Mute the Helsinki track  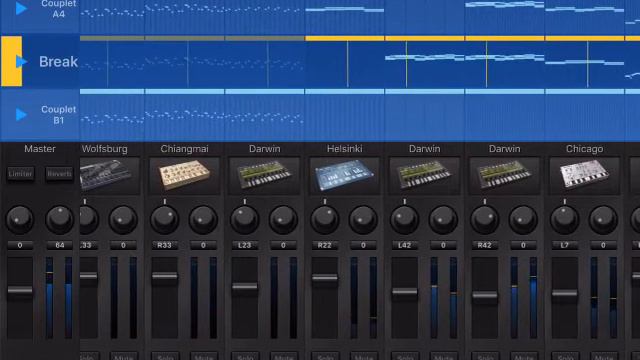[x=364, y=356]
